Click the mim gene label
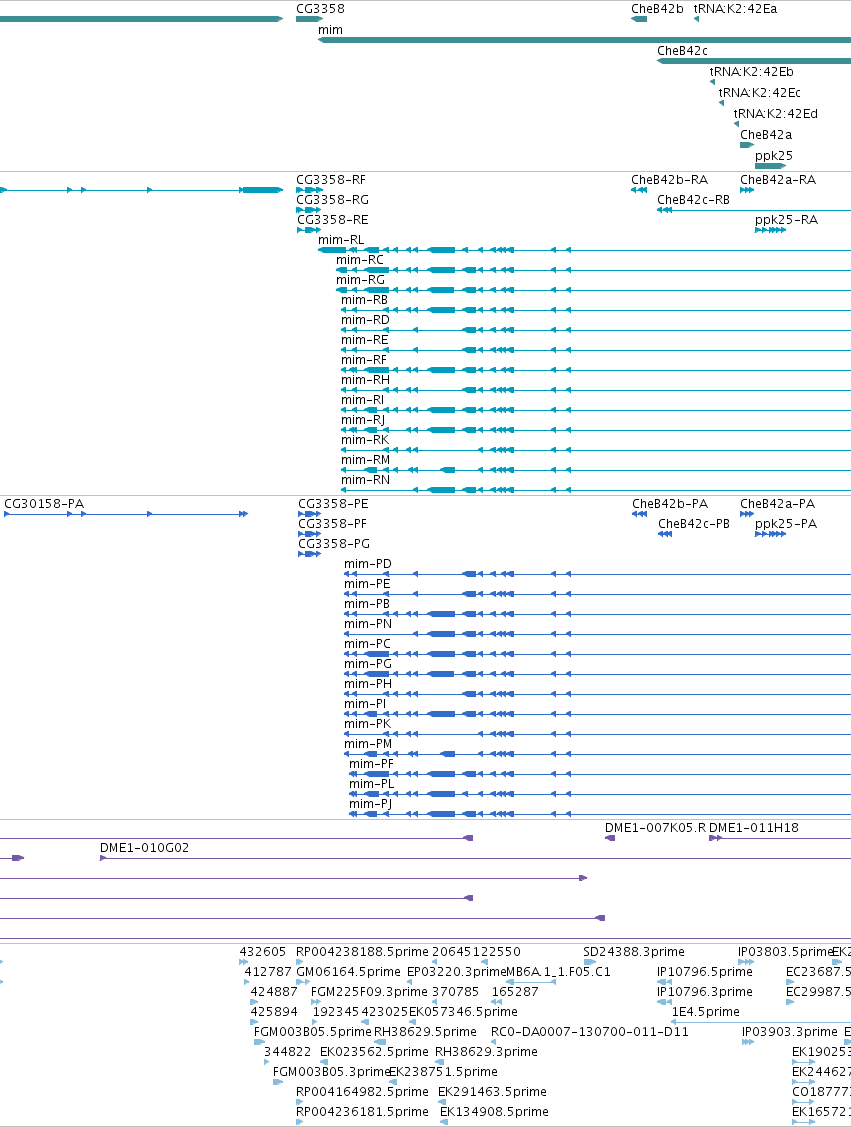The image size is (851, 1127). tap(330, 29)
